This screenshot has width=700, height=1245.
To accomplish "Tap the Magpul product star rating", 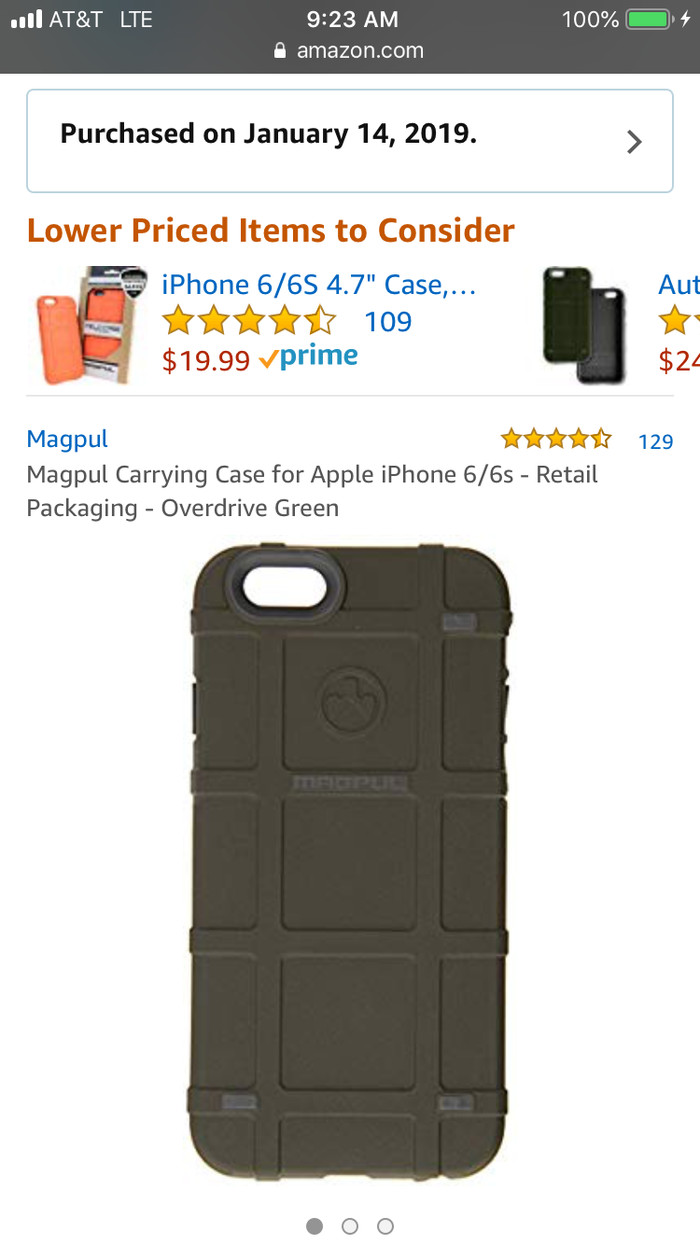I will coord(556,439).
